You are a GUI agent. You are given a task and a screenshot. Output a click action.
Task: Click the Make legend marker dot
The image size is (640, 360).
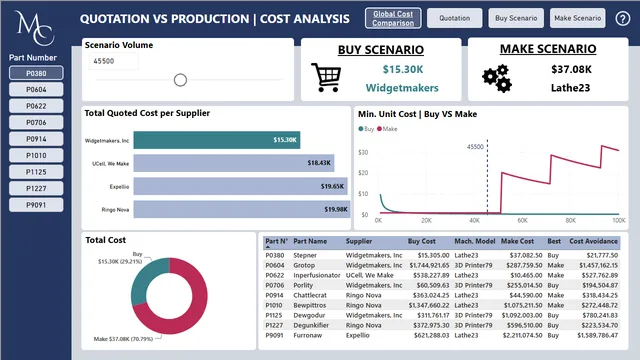[x=379, y=129]
